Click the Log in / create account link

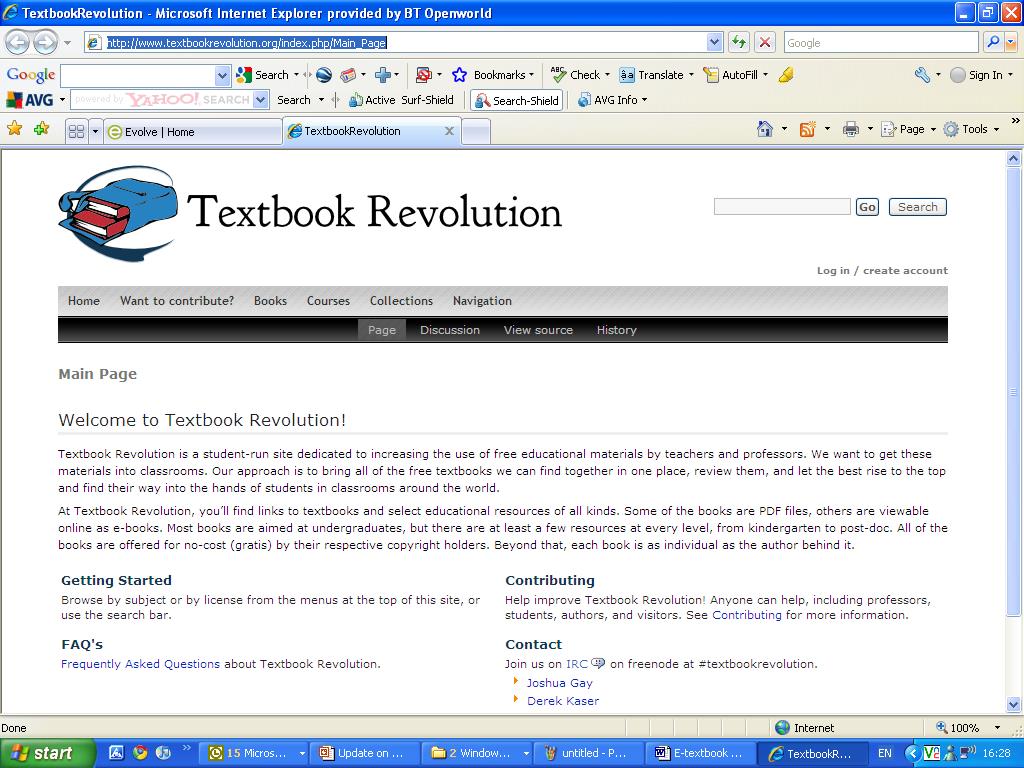(x=882, y=270)
